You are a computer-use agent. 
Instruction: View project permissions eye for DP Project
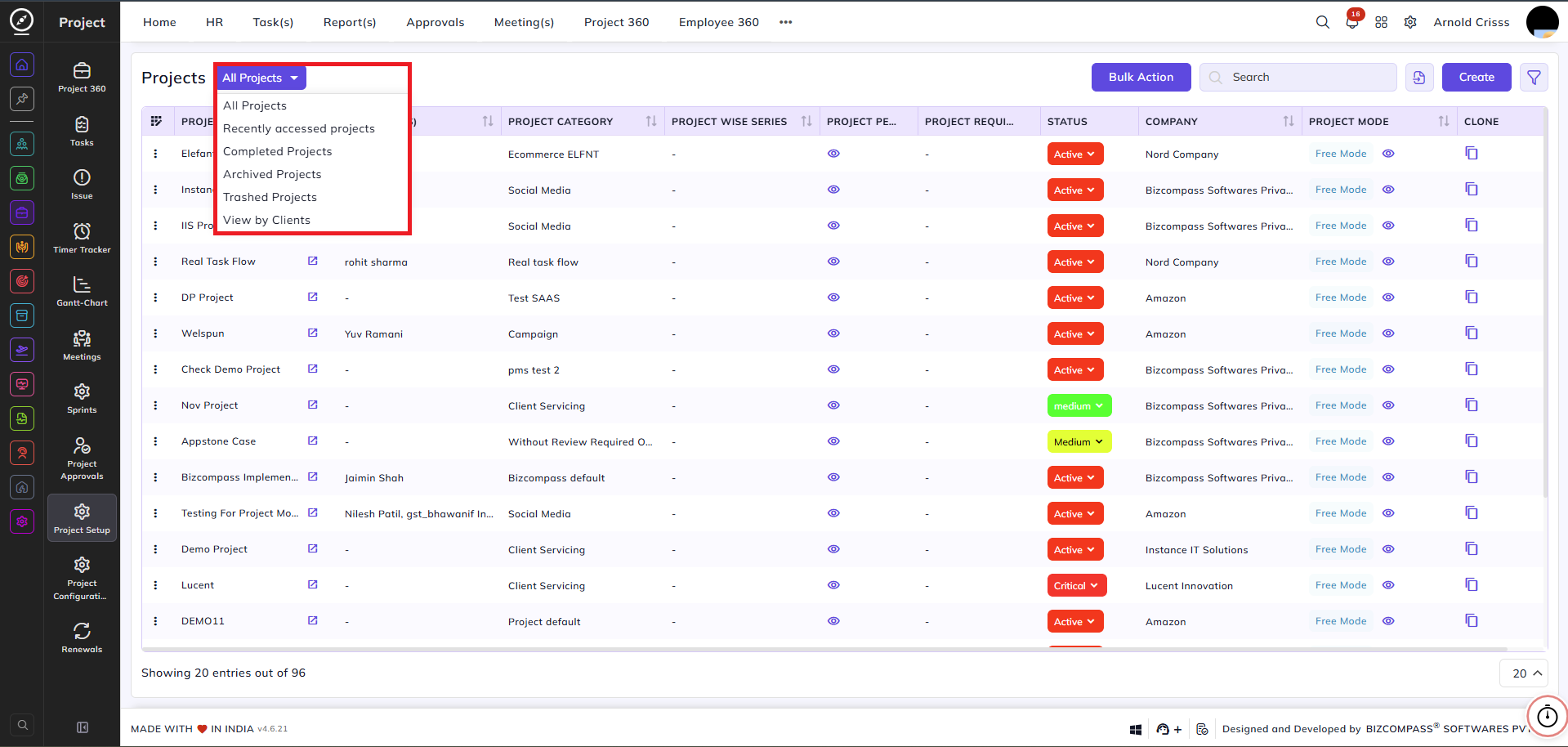coord(833,297)
